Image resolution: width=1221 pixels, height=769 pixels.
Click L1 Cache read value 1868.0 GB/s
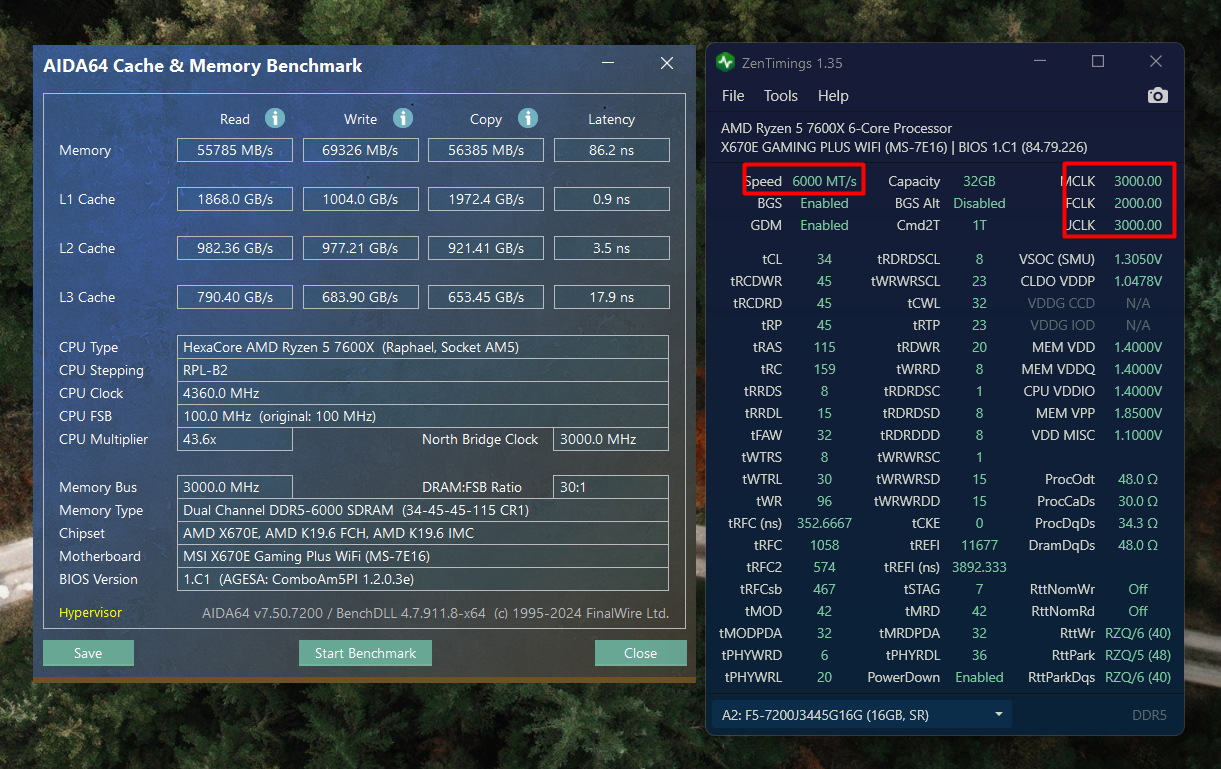coord(235,199)
